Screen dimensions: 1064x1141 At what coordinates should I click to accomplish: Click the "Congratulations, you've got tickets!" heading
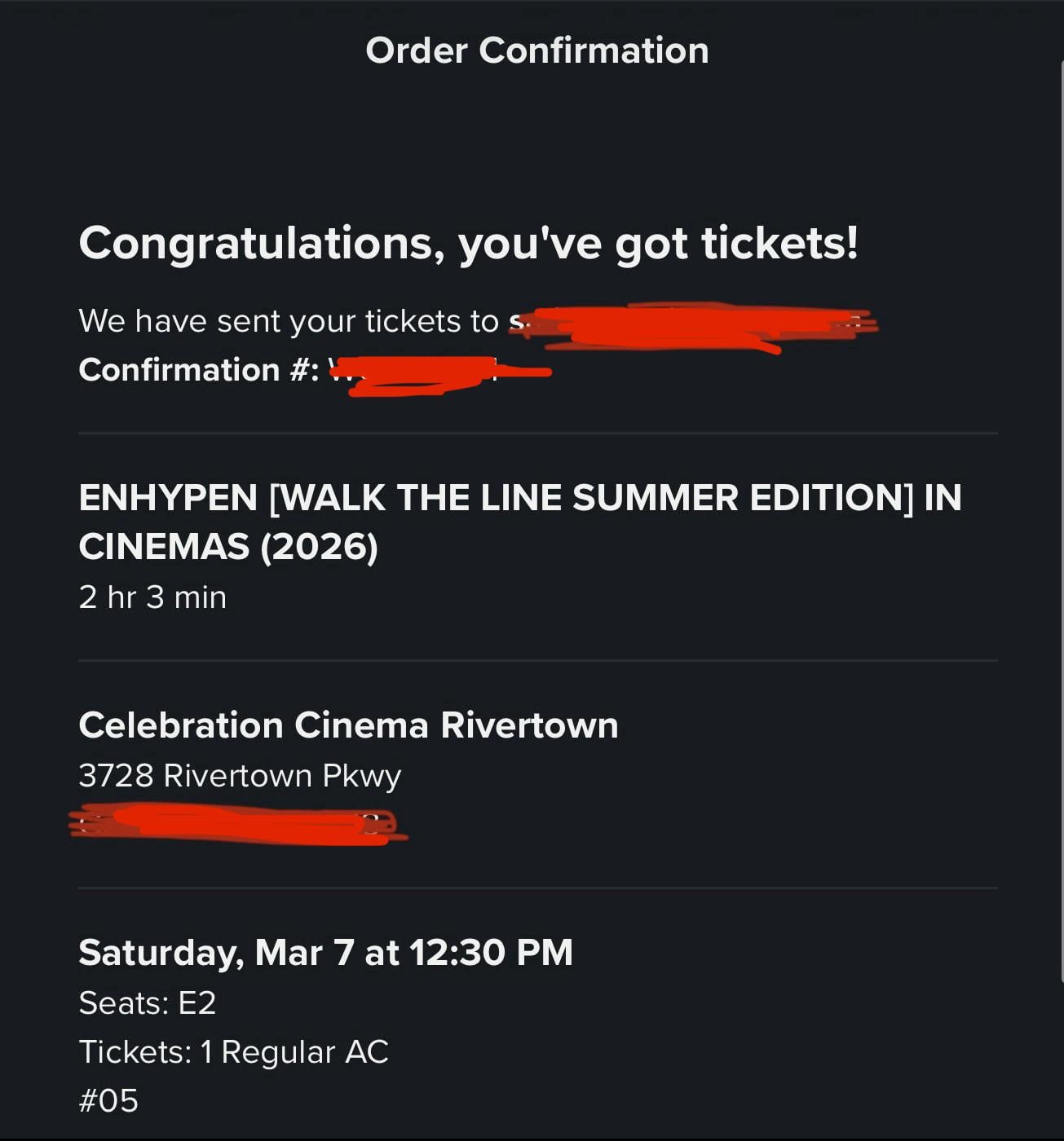tap(468, 243)
